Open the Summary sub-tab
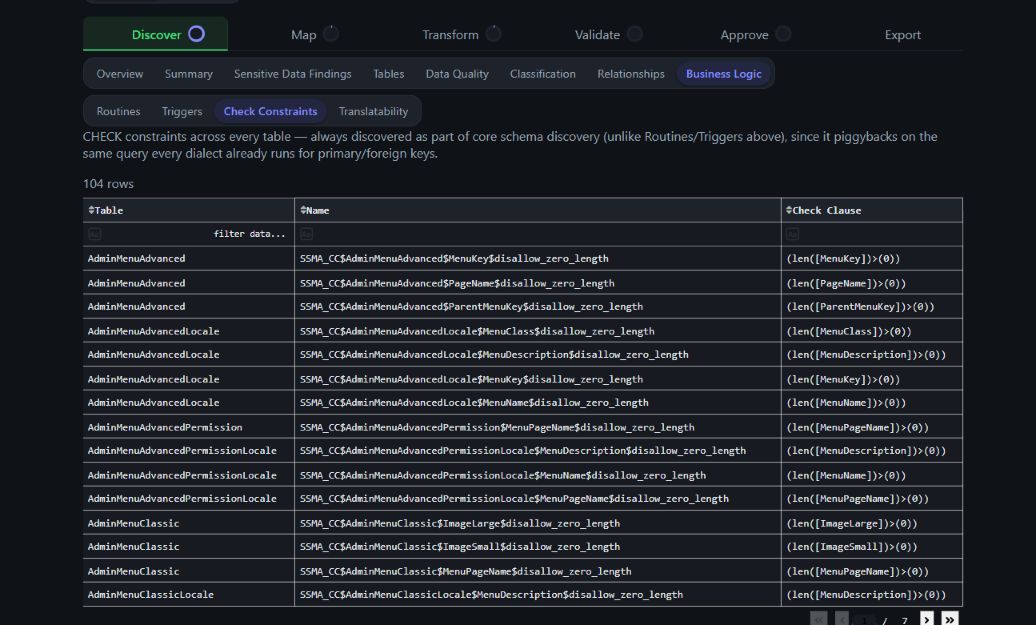 [188, 74]
